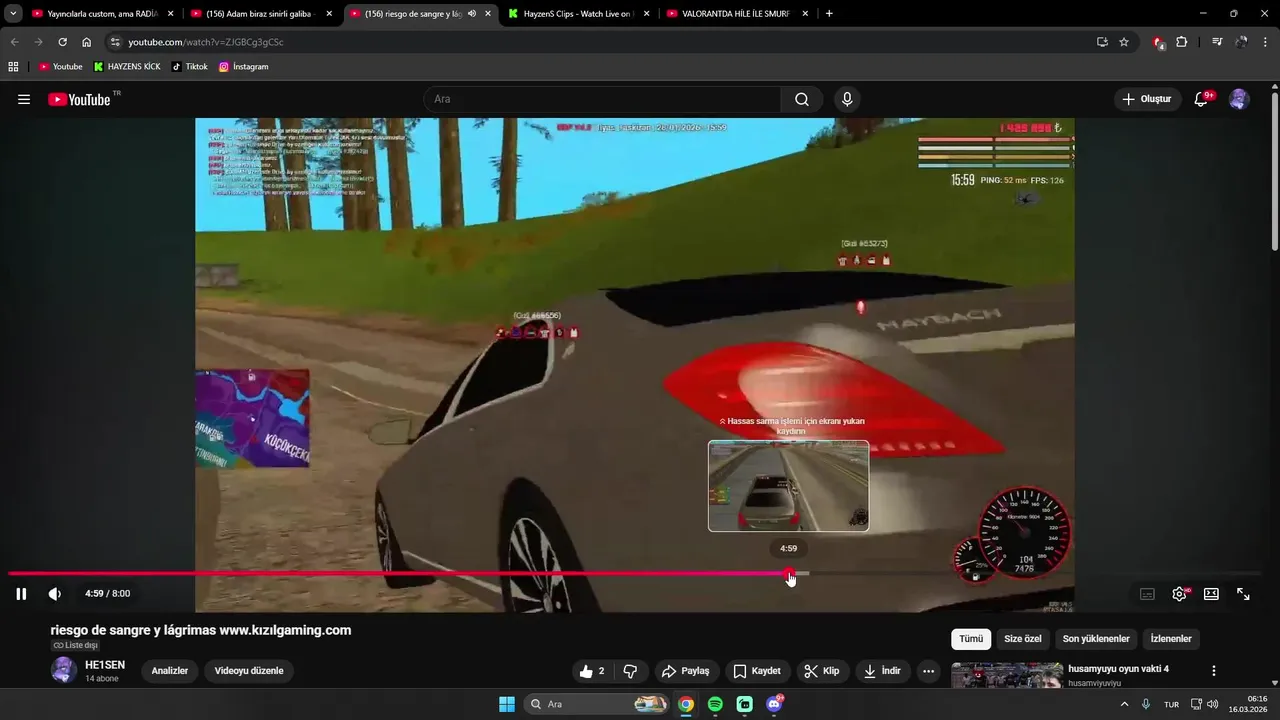
Task: Dislike the video
Action: (x=630, y=671)
